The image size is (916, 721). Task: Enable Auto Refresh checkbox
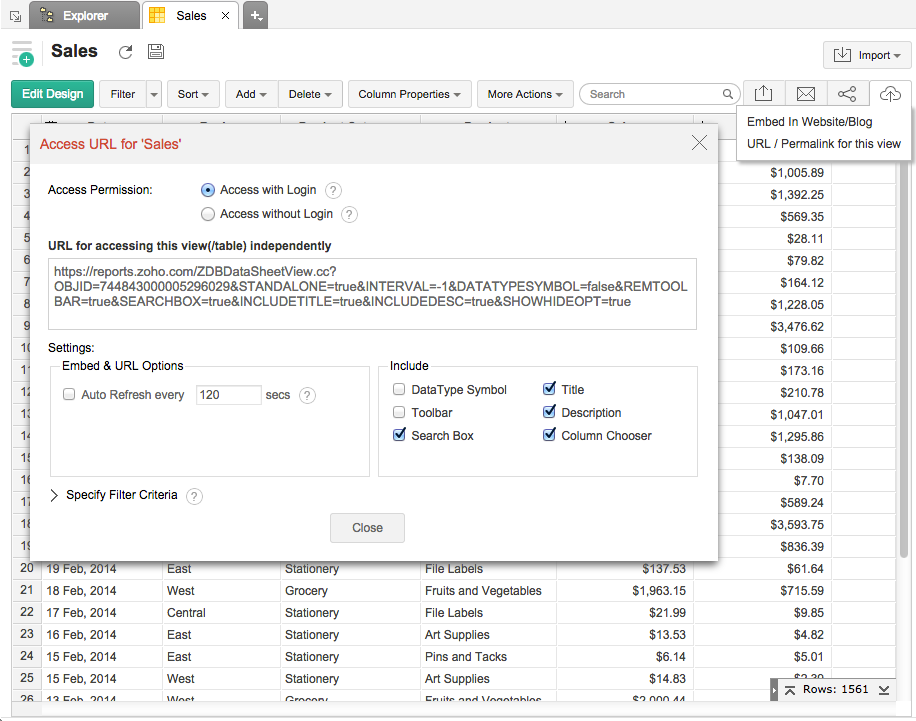pos(69,395)
